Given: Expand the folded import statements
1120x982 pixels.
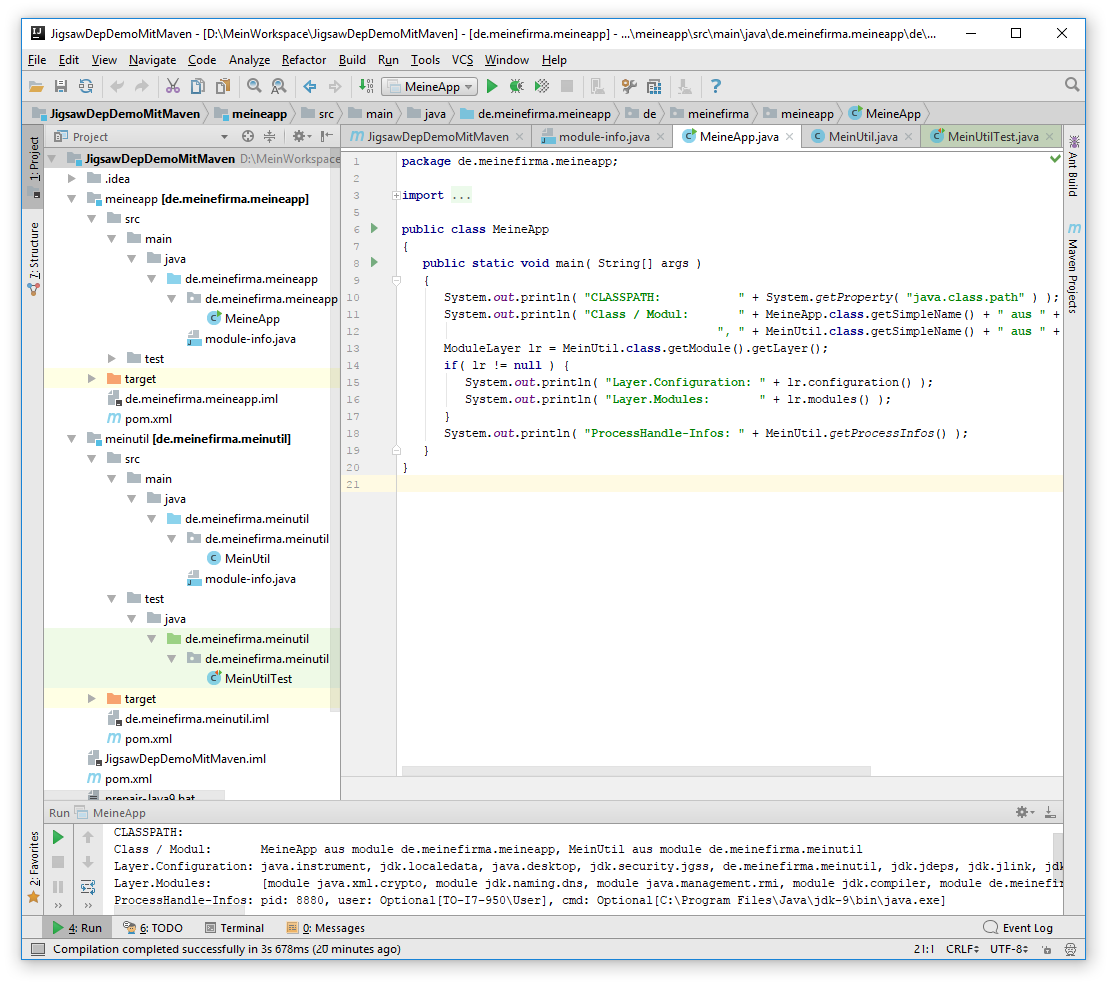Looking at the screenshot, I should (396, 195).
